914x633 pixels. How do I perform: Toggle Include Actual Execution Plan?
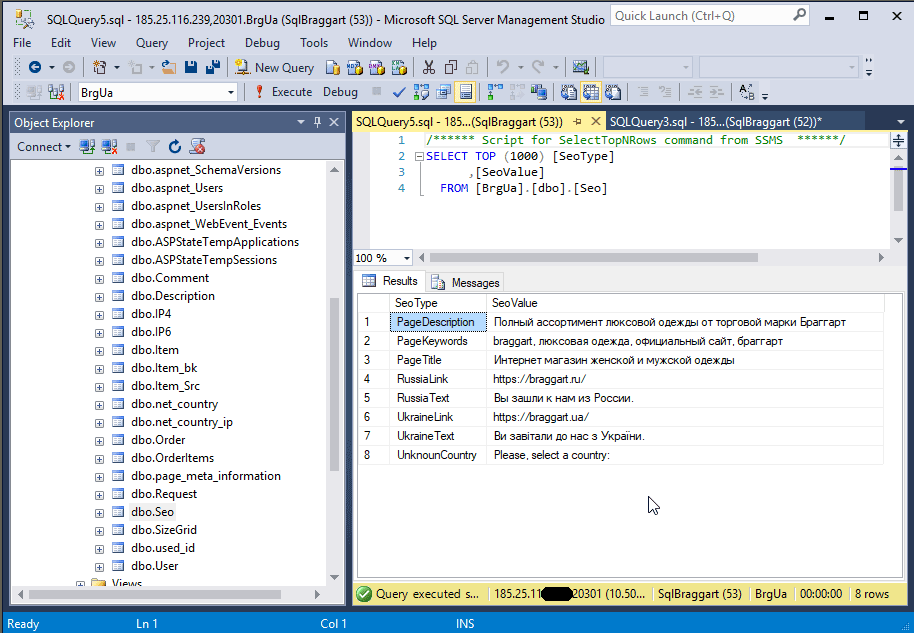pyautogui.click(x=494, y=92)
